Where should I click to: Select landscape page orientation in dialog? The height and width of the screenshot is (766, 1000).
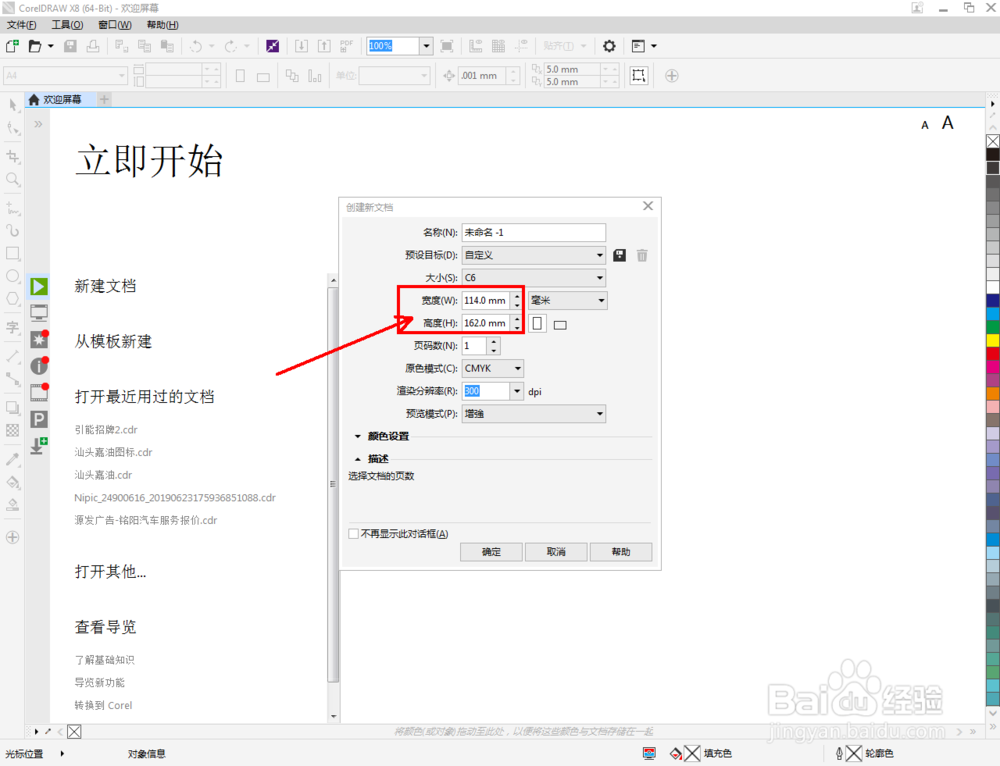(x=560, y=325)
